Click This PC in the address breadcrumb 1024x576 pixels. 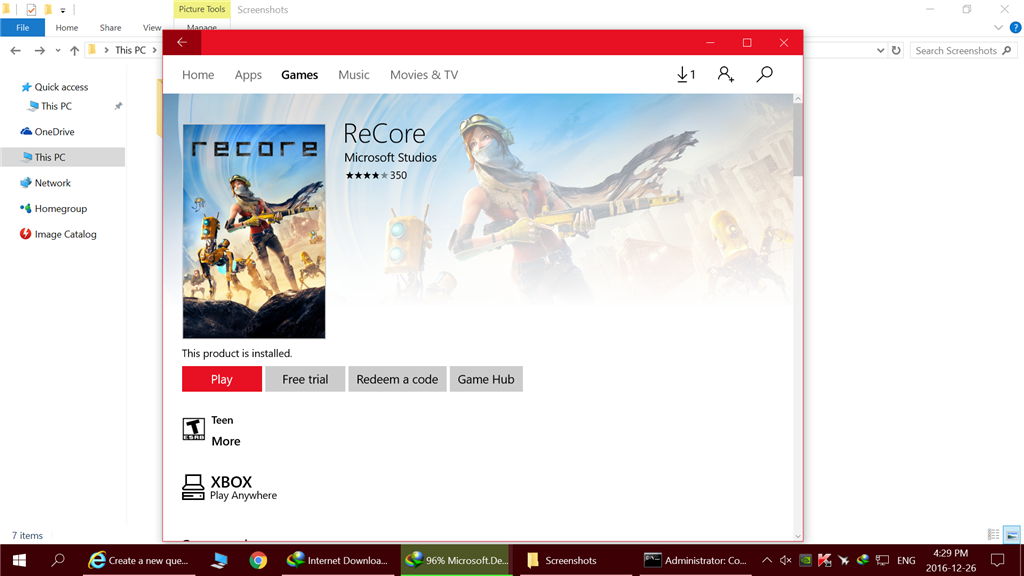[x=131, y=50]
